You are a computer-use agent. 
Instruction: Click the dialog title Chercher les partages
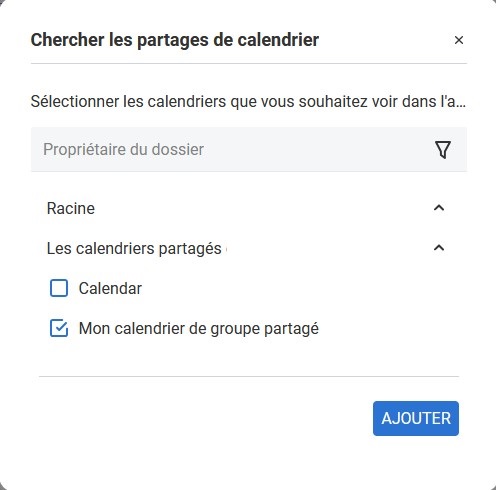pos(175,40)
